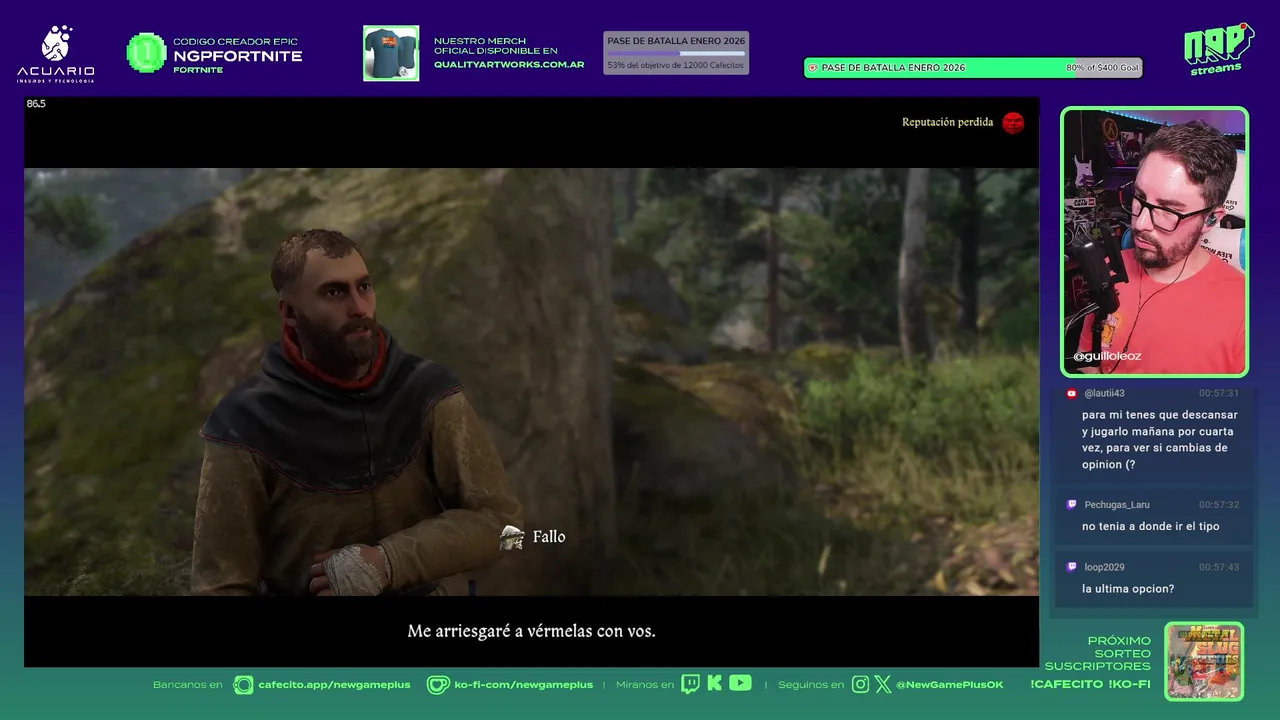Click the Kick icon in the footer
The height and width of the screenshot is (720, 1280).
714,684
